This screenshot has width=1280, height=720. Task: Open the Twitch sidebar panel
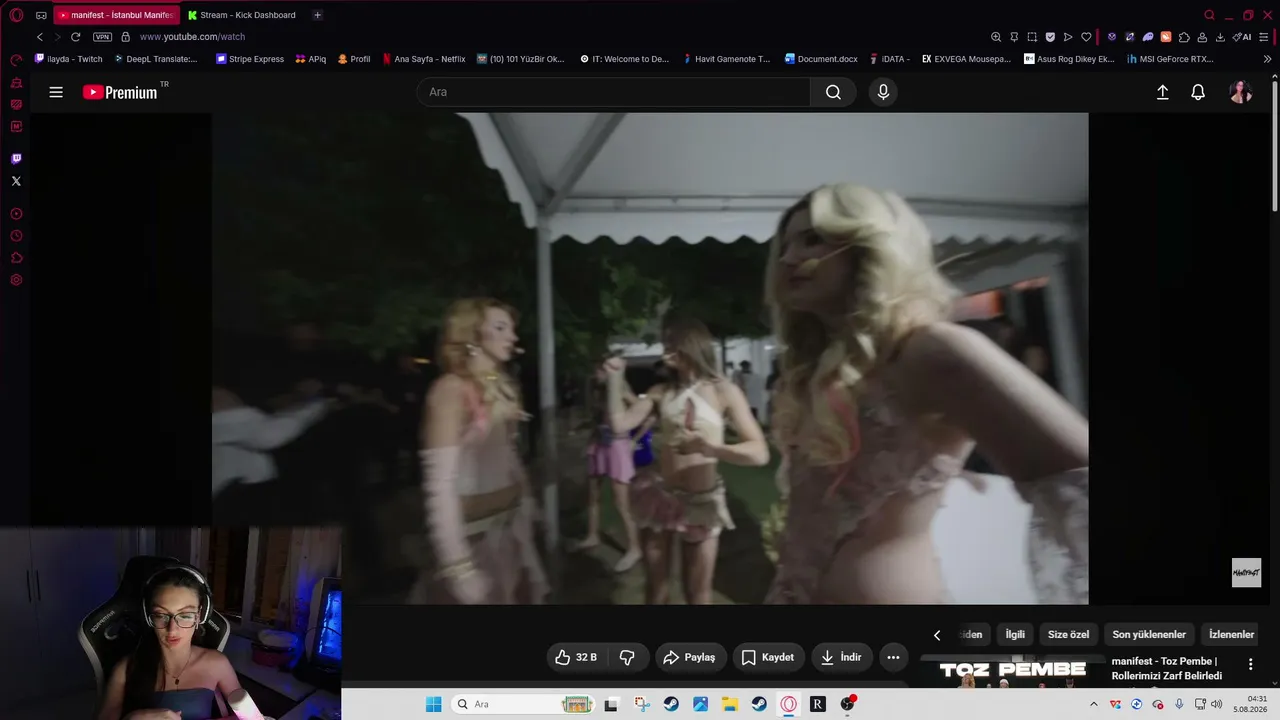tap(16, 159)
